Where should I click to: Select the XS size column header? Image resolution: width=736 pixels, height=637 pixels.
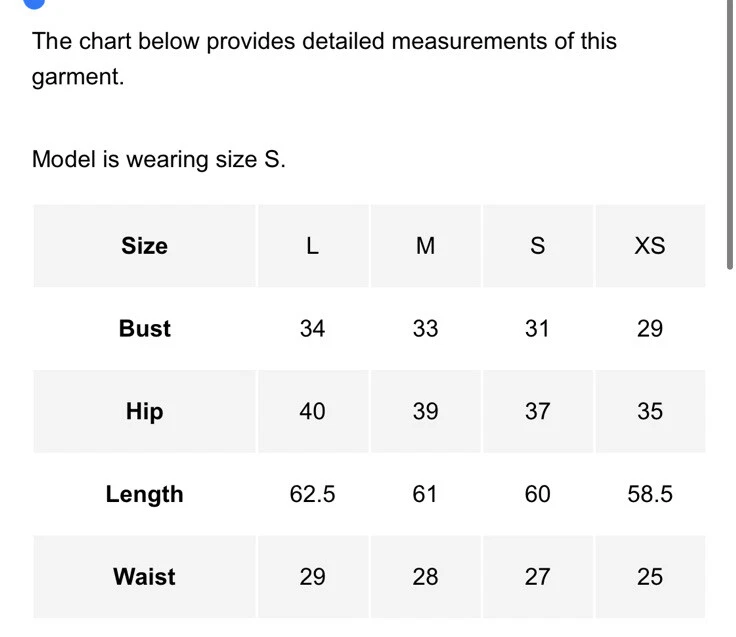point(649,246)
